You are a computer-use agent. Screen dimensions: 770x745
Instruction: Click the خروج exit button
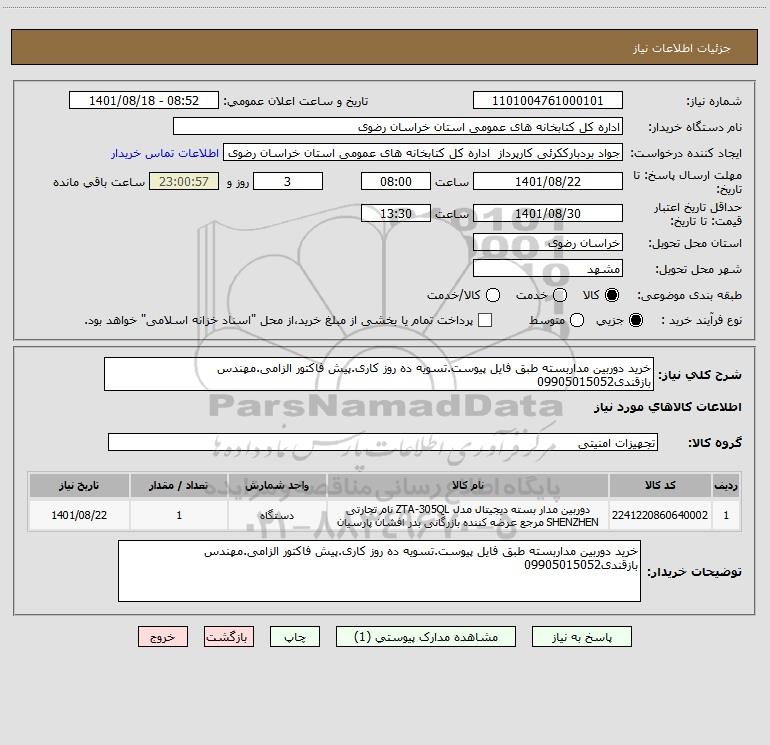click(163, 636)
